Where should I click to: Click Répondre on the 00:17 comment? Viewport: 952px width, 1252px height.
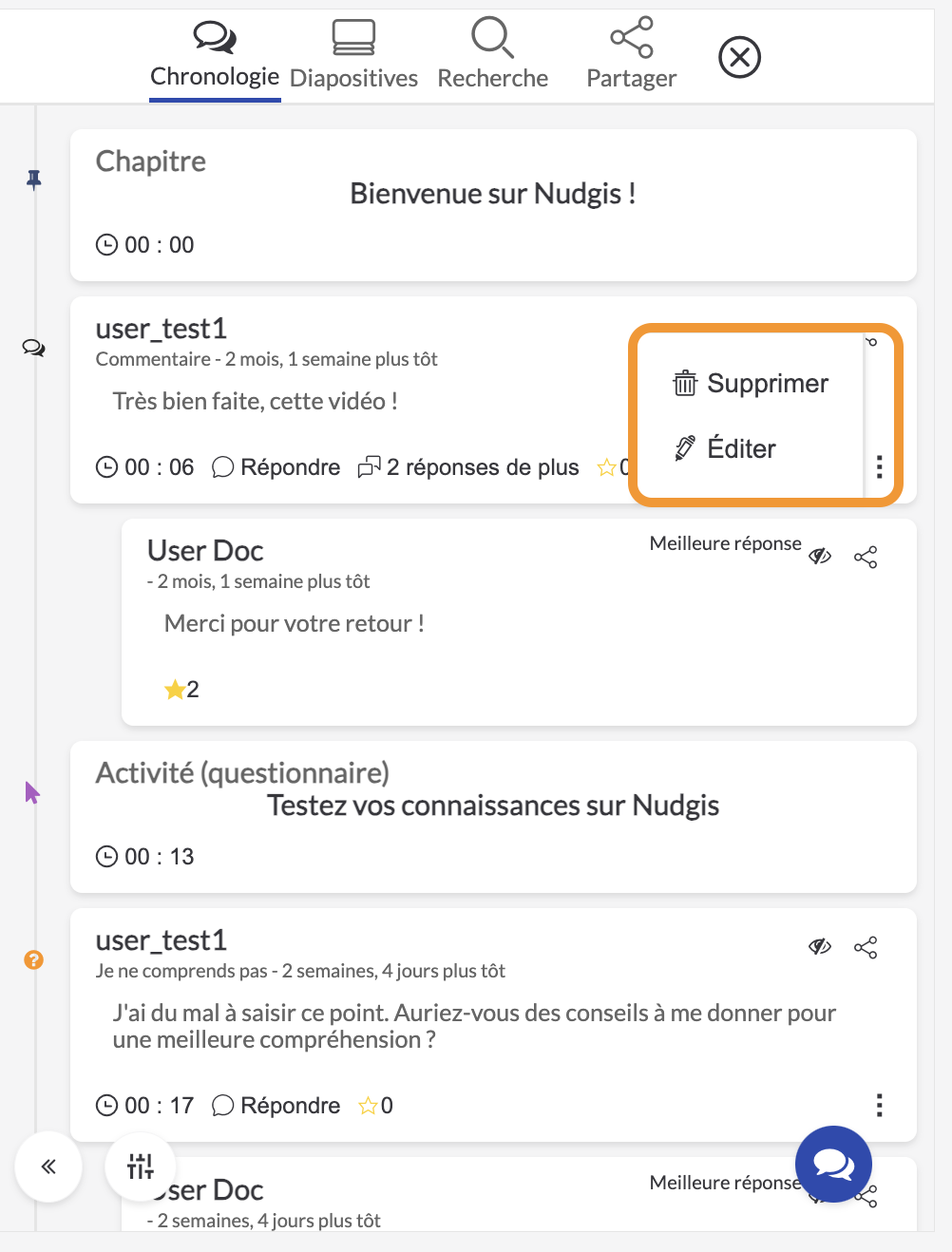coord(276,1106)
